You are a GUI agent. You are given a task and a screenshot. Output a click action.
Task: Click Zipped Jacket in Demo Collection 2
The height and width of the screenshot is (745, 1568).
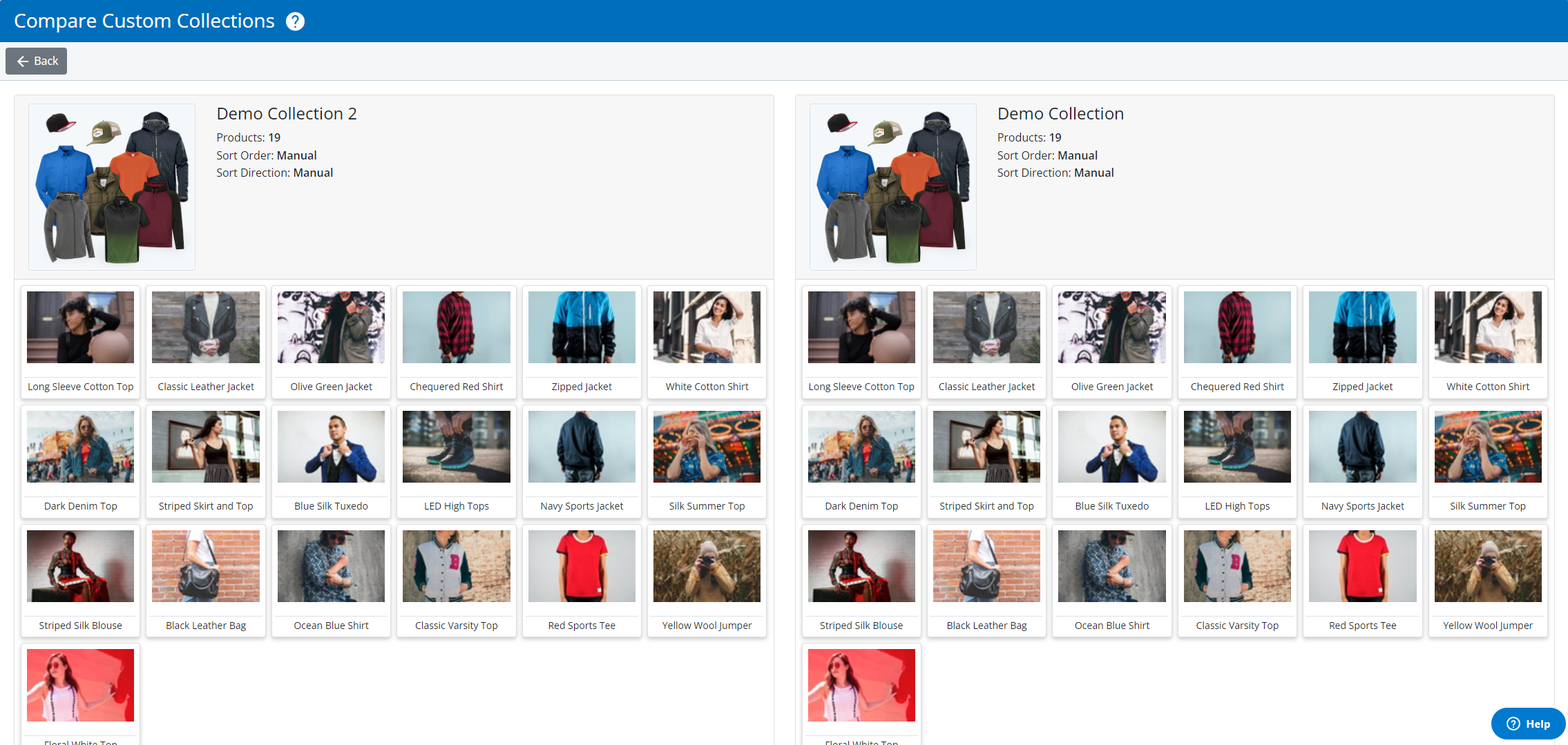point(582,342)
